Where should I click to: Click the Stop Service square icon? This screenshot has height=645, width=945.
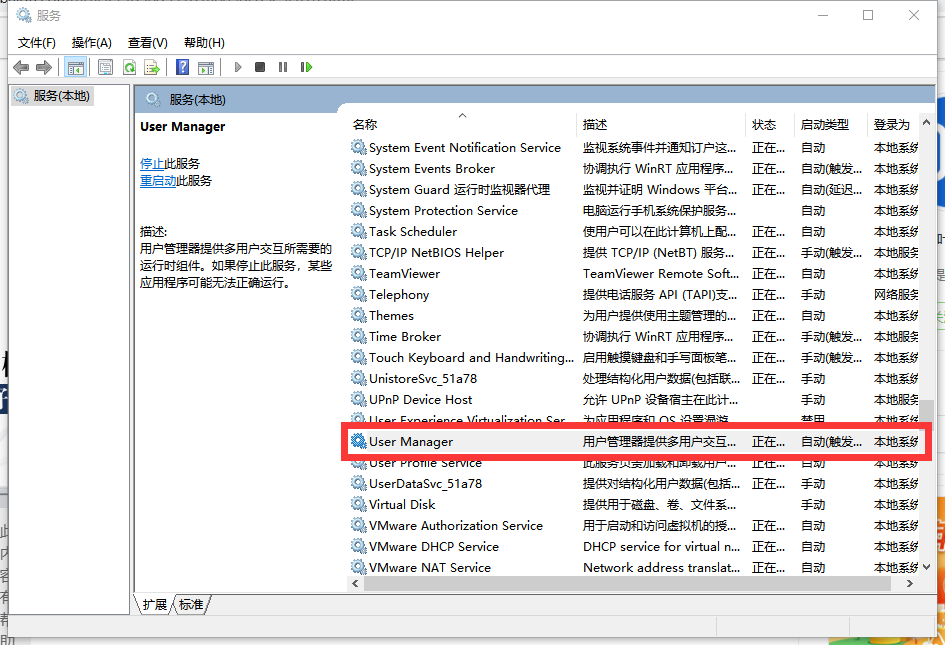pos(260,67)
